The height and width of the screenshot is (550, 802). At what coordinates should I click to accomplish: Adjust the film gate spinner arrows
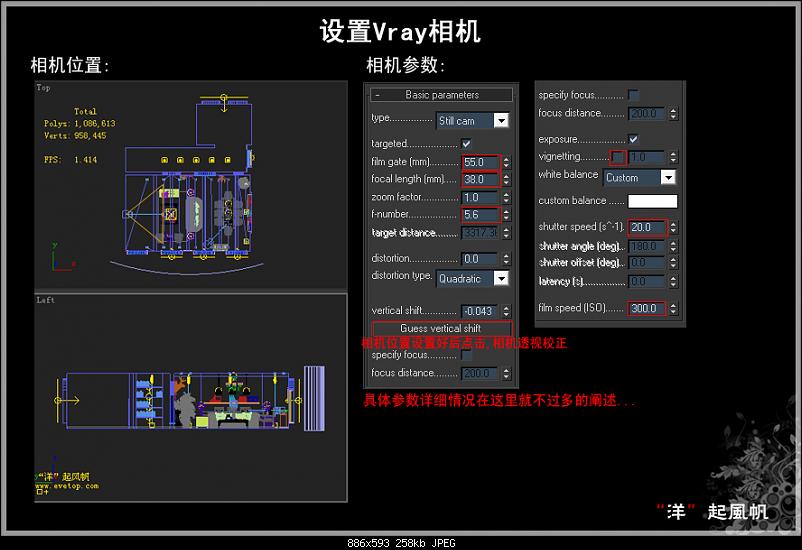click(x=506, y=162)
